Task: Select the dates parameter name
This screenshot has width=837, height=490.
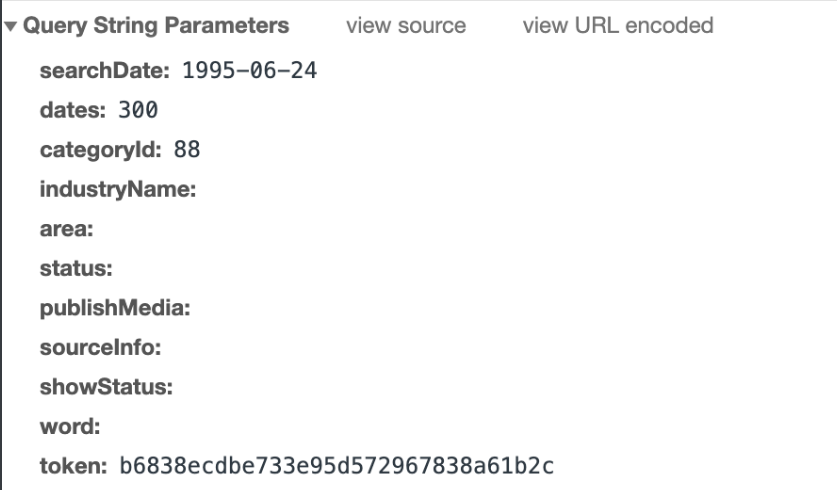Action: (x=68, y=111)
